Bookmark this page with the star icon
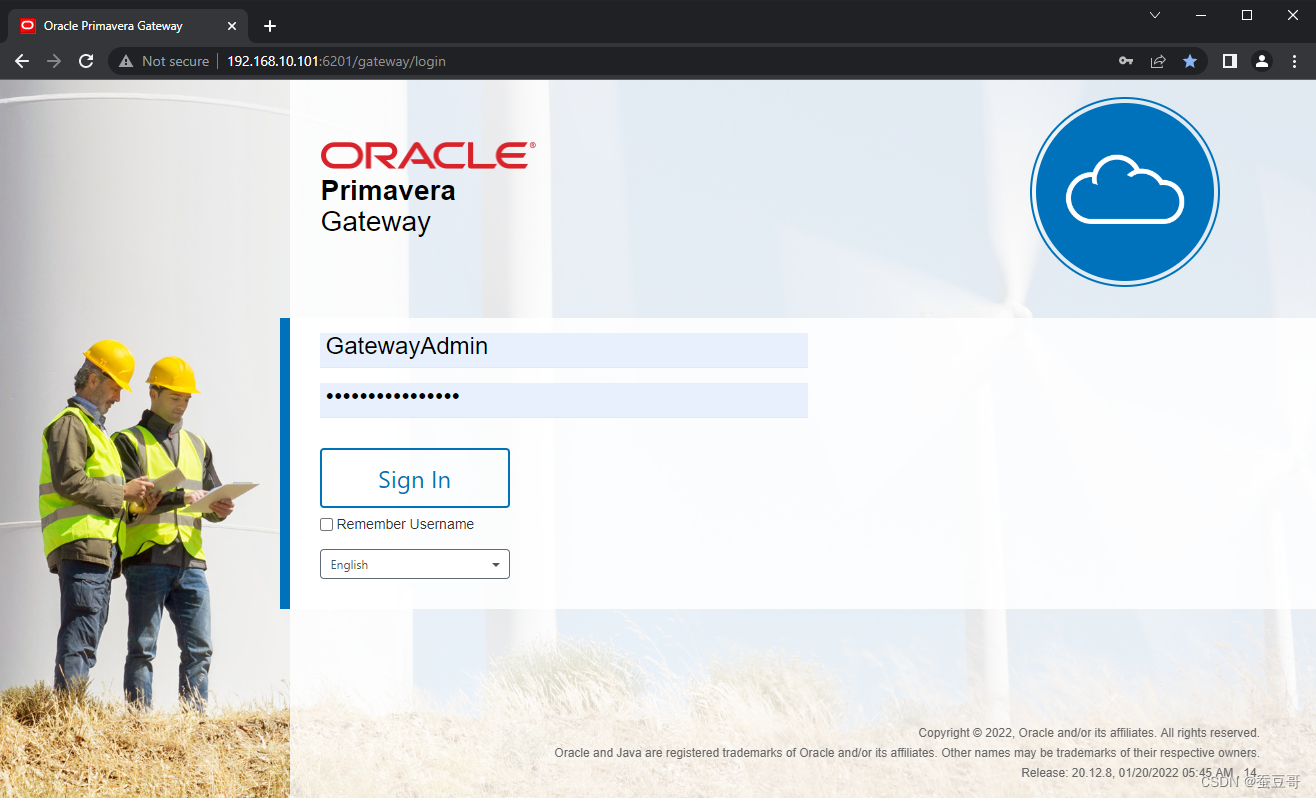The image size is (1316, 798). click(1190, 61)
